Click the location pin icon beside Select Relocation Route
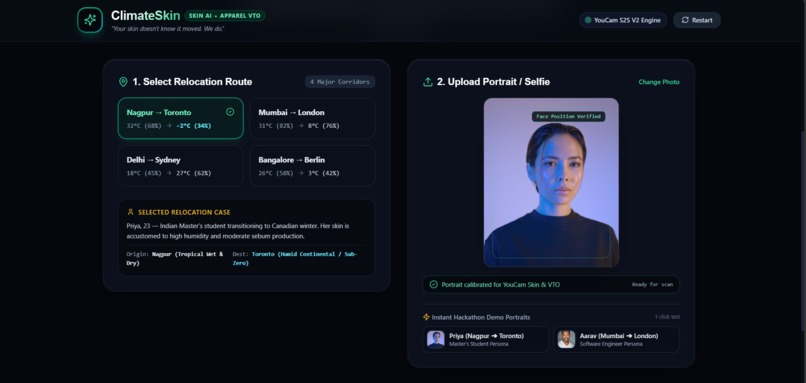Screen dimensions: 806x383 point(123,82)
